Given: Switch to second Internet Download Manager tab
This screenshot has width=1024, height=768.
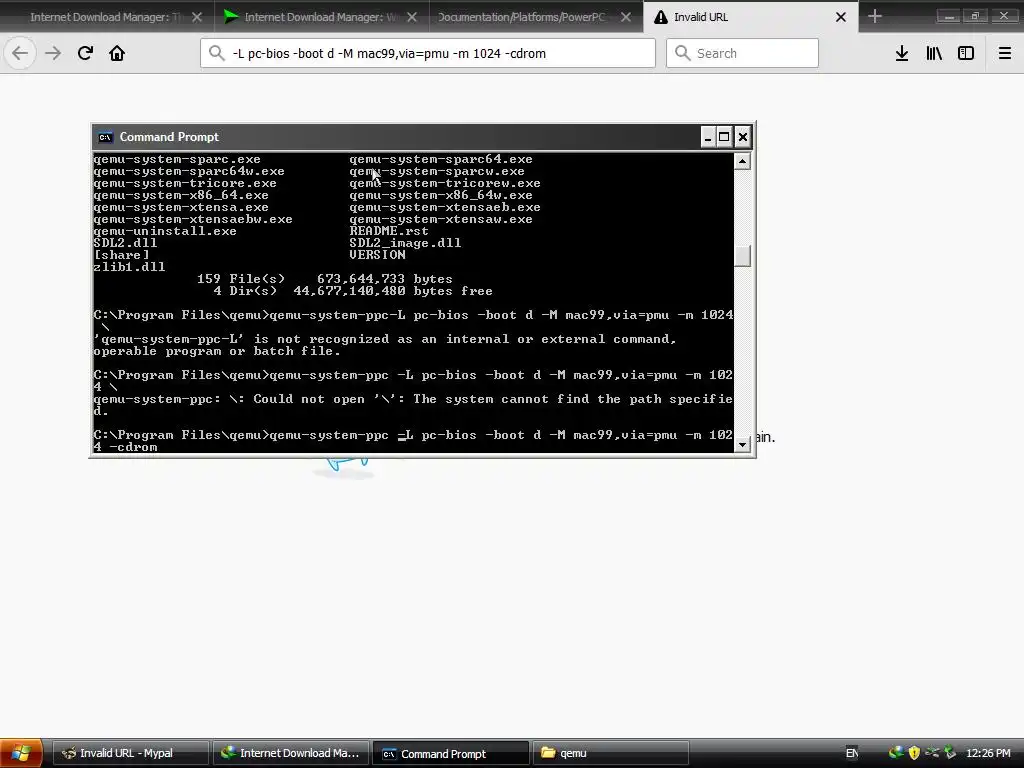Looking at the screenshot, I should pyautogui.click(x=322, y=17).
